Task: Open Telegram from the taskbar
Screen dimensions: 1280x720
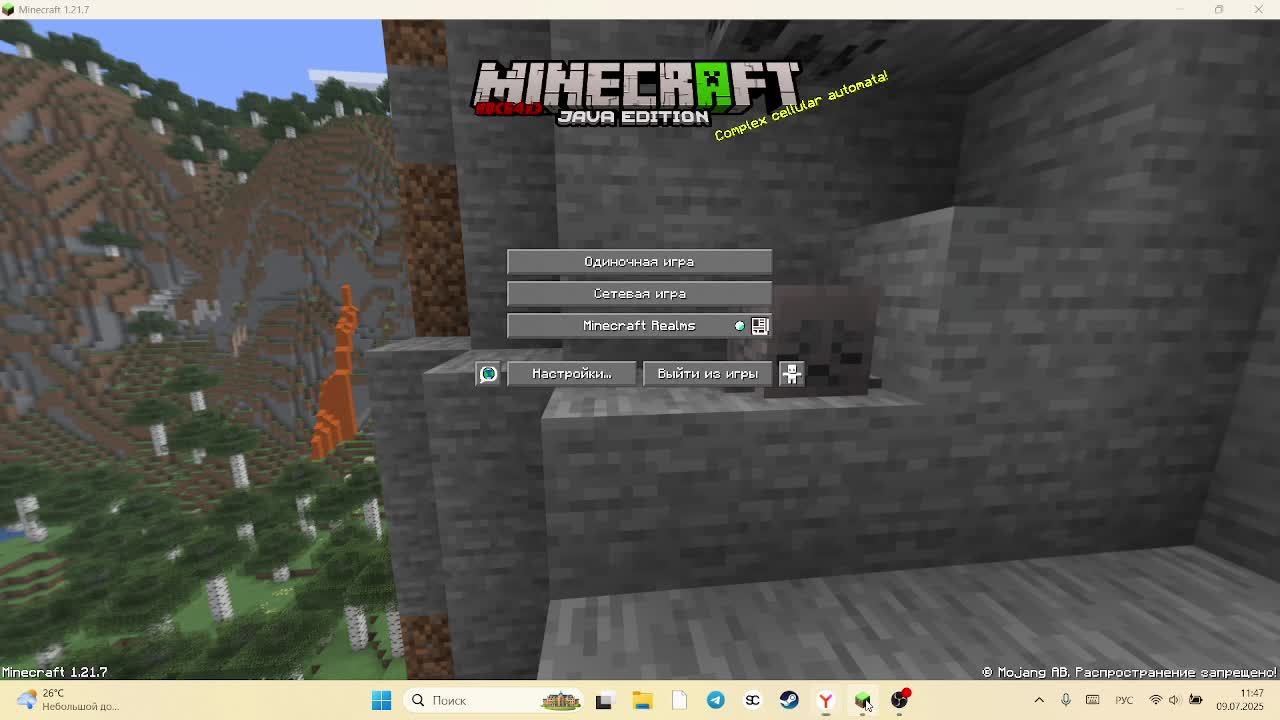Action: pyautogui.click(x=716, y=700)
